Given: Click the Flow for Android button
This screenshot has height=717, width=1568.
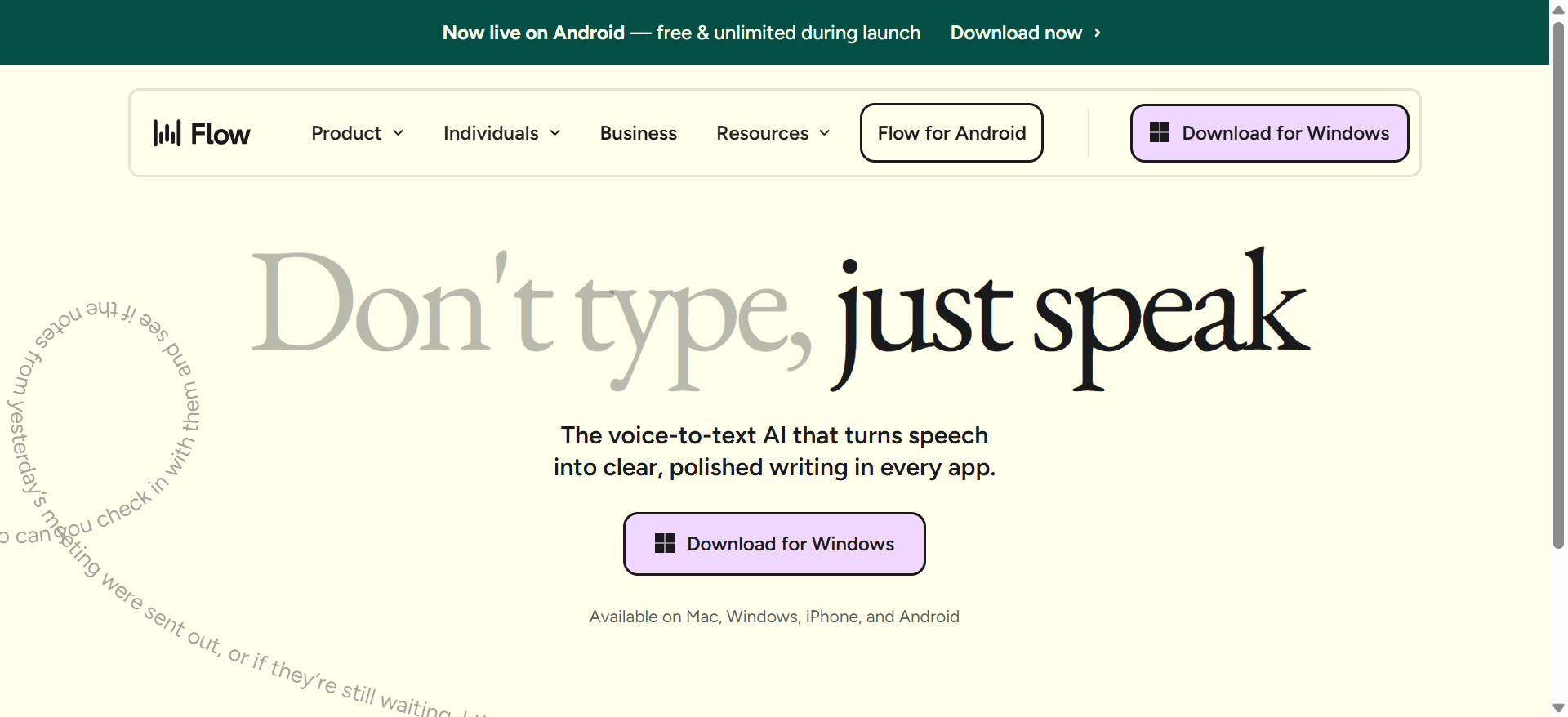Looking at the screenshot, I should [951, 132].
